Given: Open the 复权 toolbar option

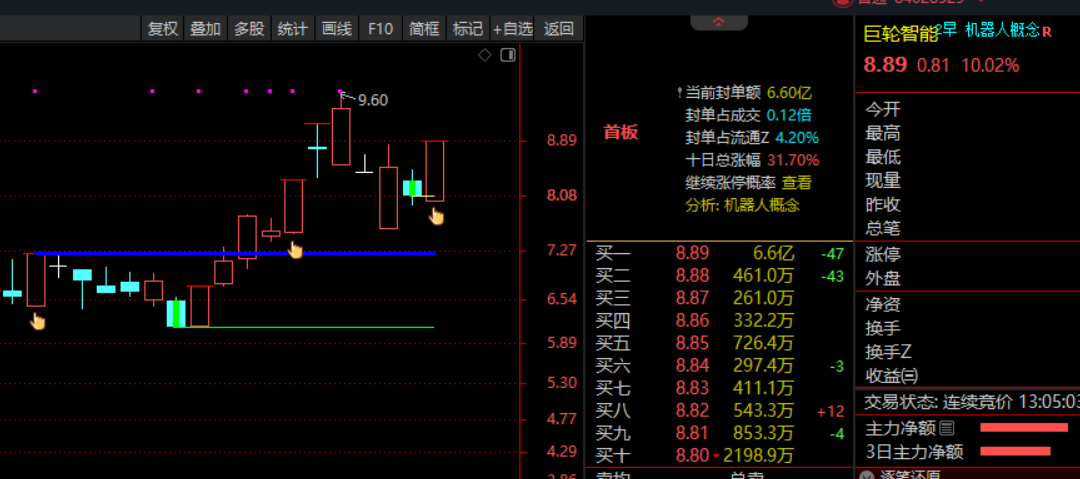Looking at the screenshot, I should tap(163, 28).
